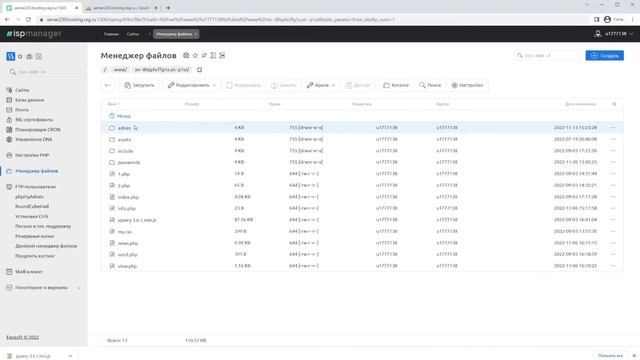Open row actions menu for view.php
Image resolution: width=640 pixels, height=360 pixels.
coord(613,266)
